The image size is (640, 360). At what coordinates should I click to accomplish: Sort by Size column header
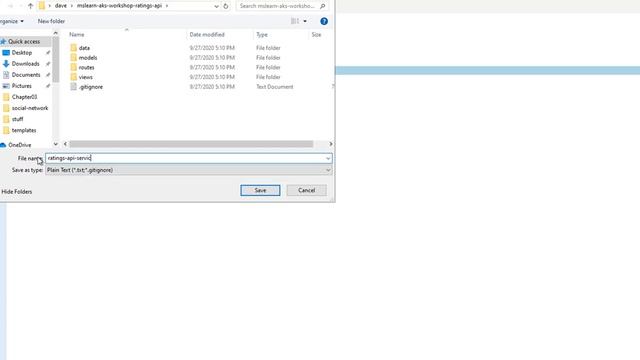pyautogui.click(x=316, y=35)
